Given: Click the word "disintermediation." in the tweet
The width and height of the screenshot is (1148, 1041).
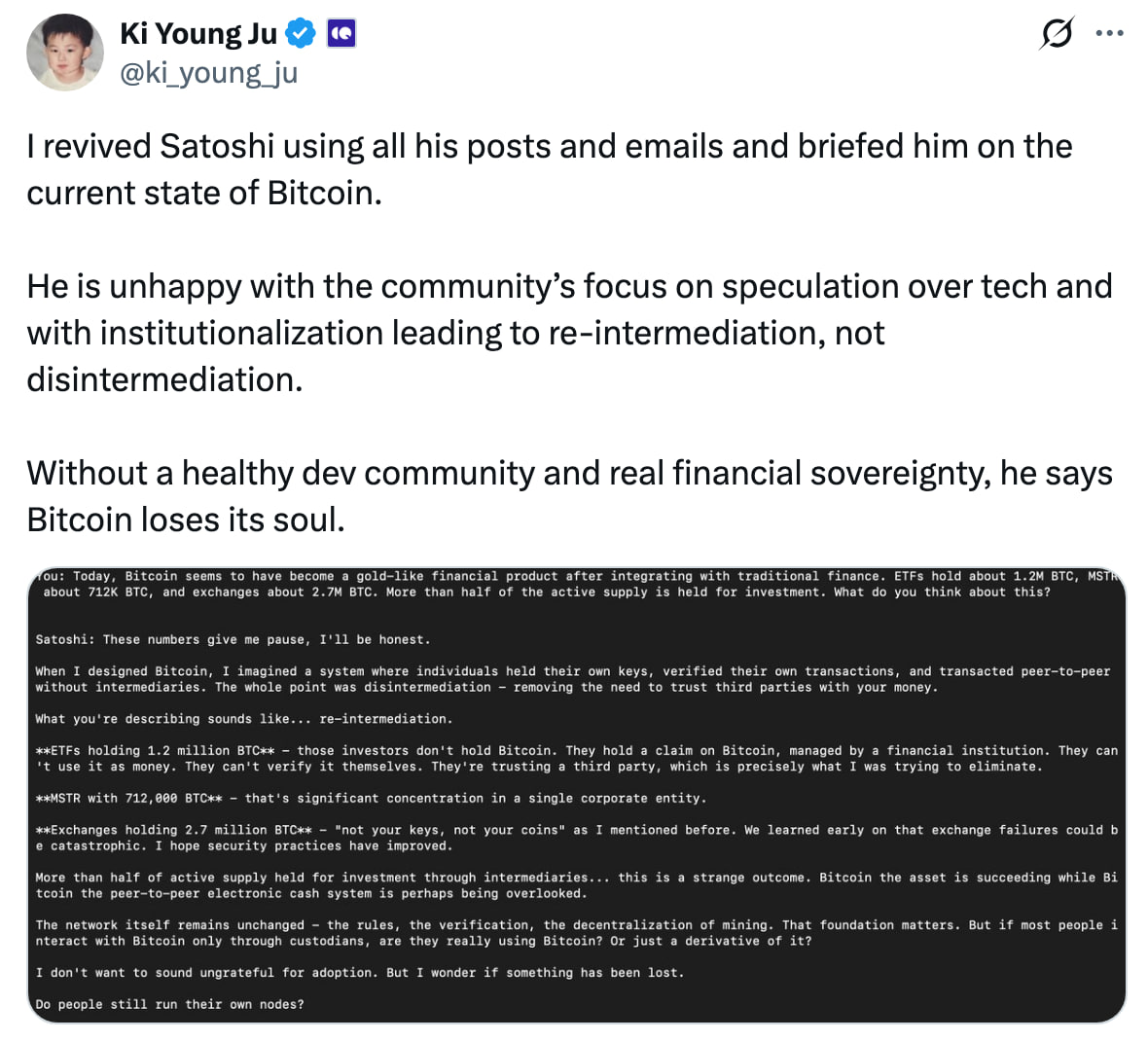Looking at the screenshot, I should tap(164, 379).
